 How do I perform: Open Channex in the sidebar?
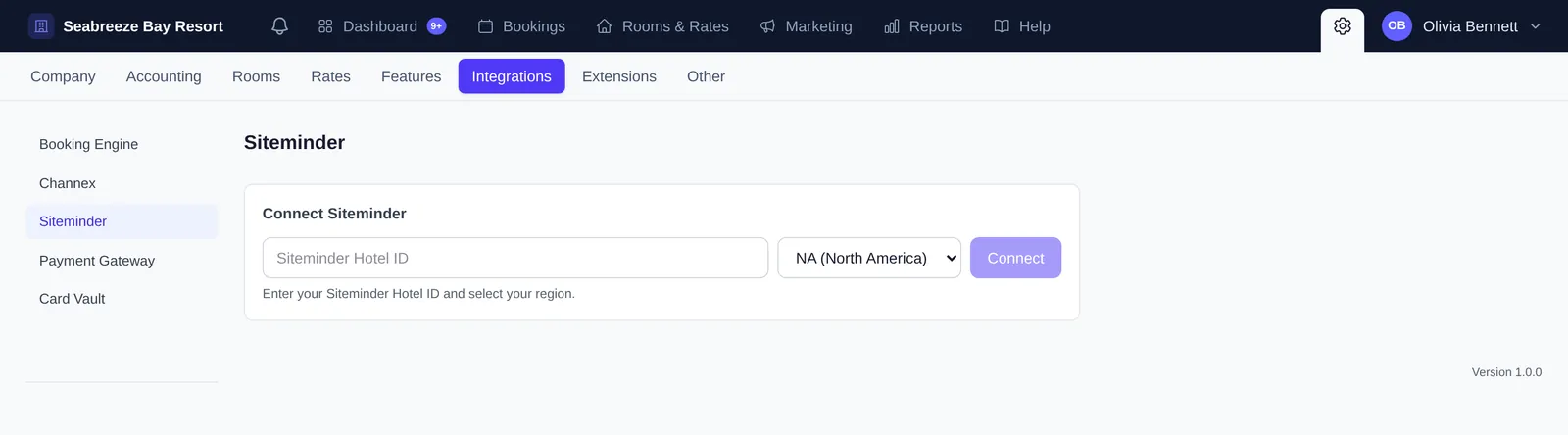coord(122,183)
